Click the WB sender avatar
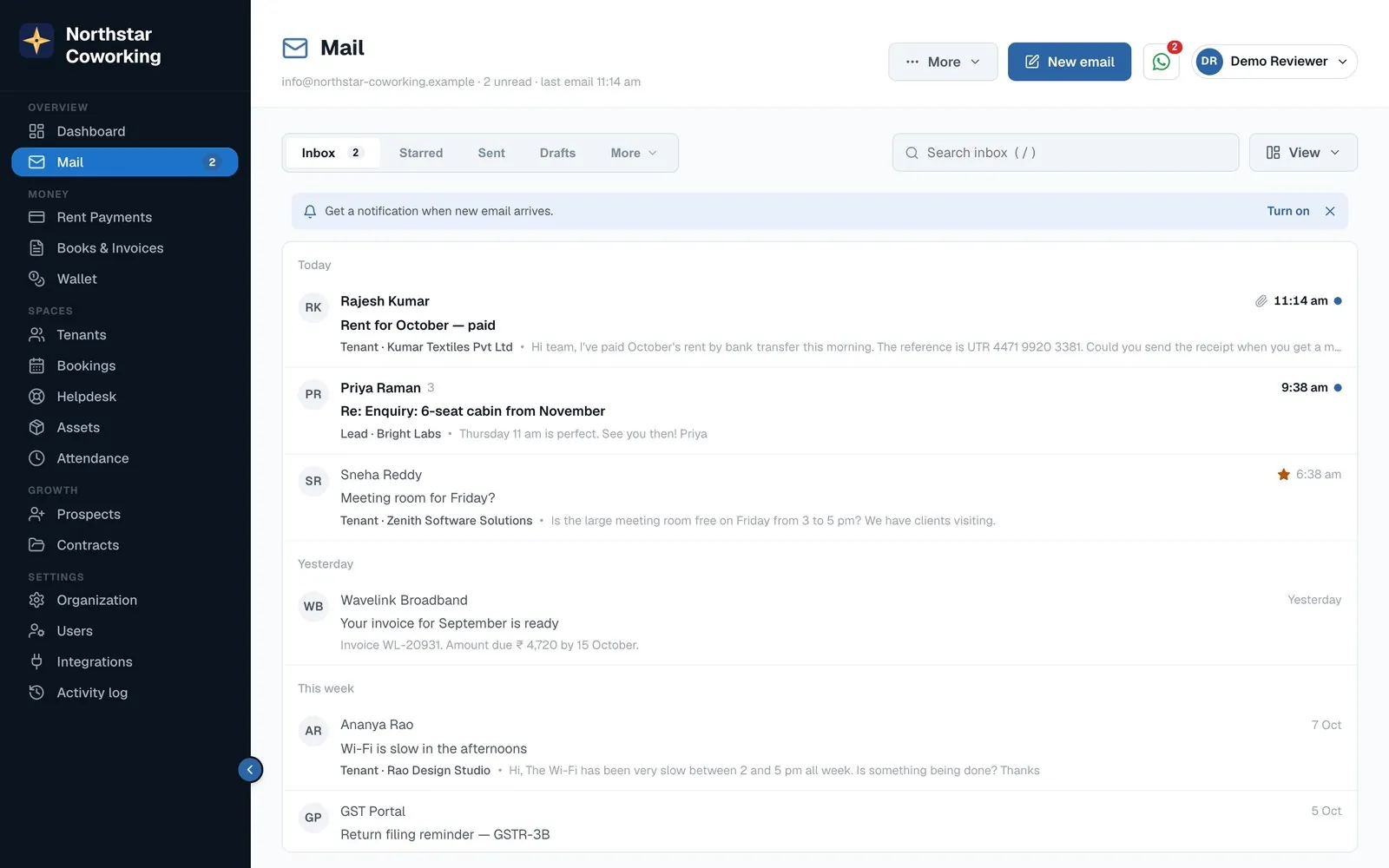Image resolution: width=1389 pixels, height=868 pixels. point(313,606)
